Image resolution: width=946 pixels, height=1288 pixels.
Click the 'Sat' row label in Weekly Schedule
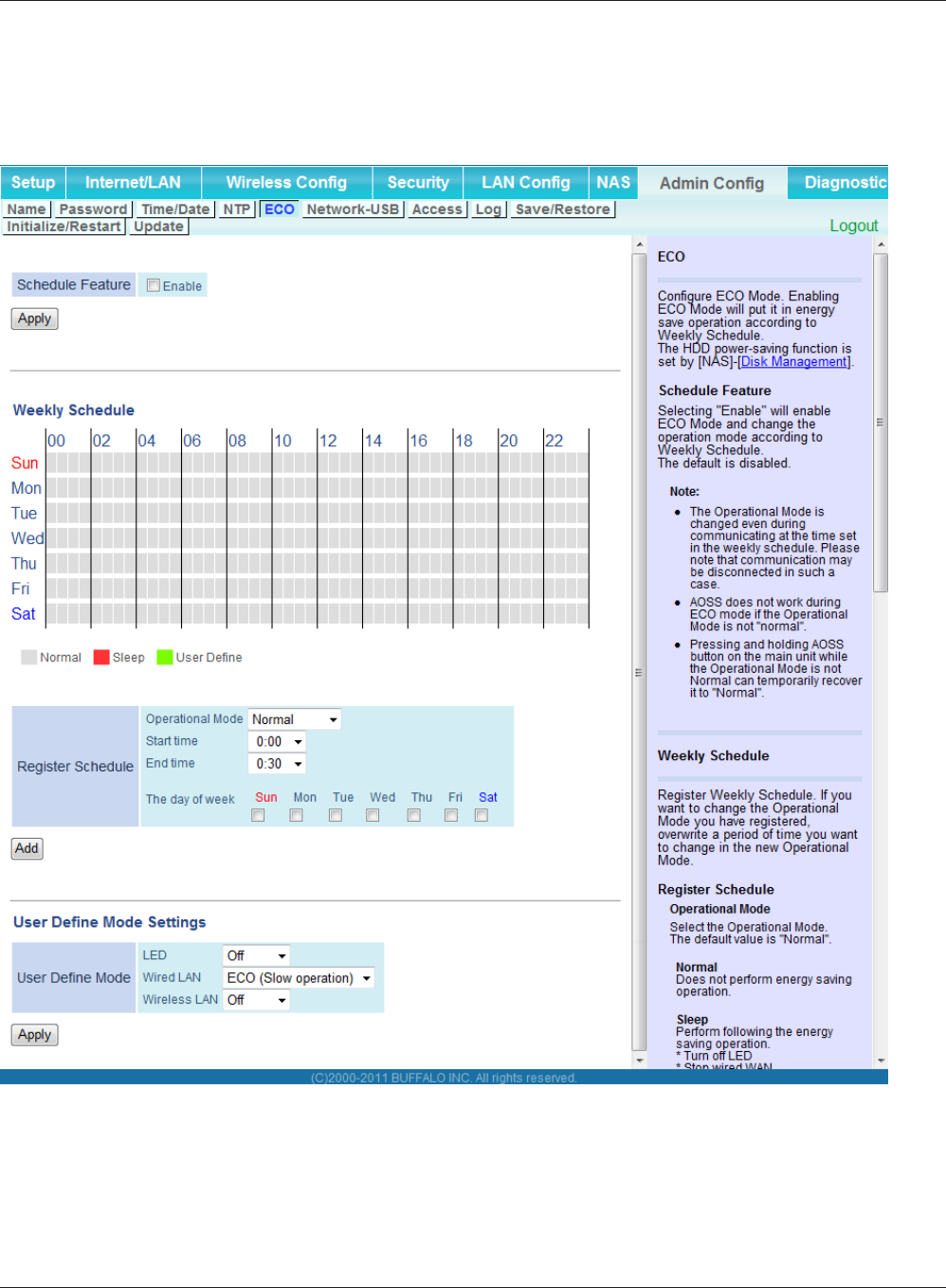point(24,614)
